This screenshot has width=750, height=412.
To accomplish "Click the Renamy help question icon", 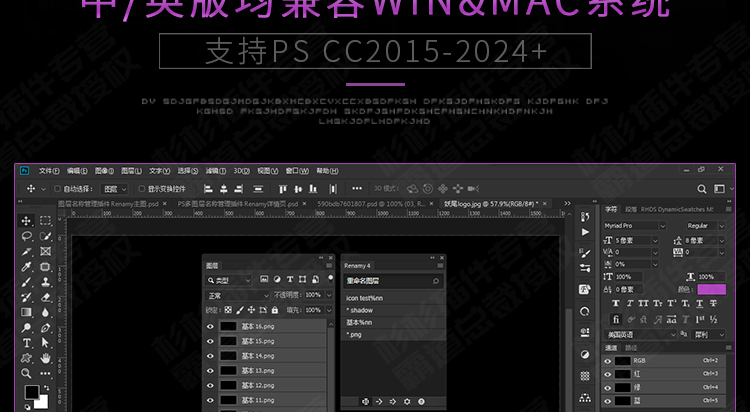I will point(421,401).
